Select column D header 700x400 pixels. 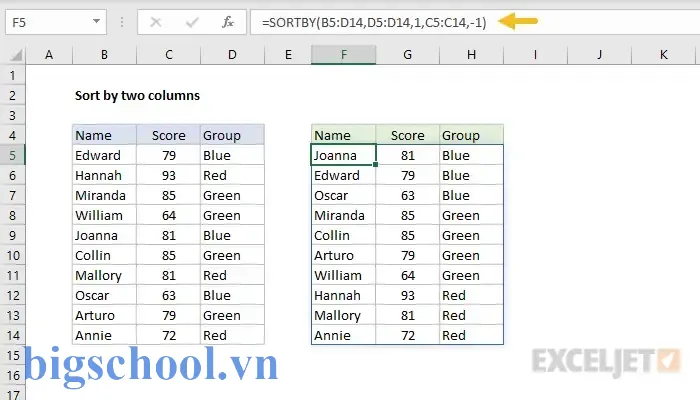[233, 55]
